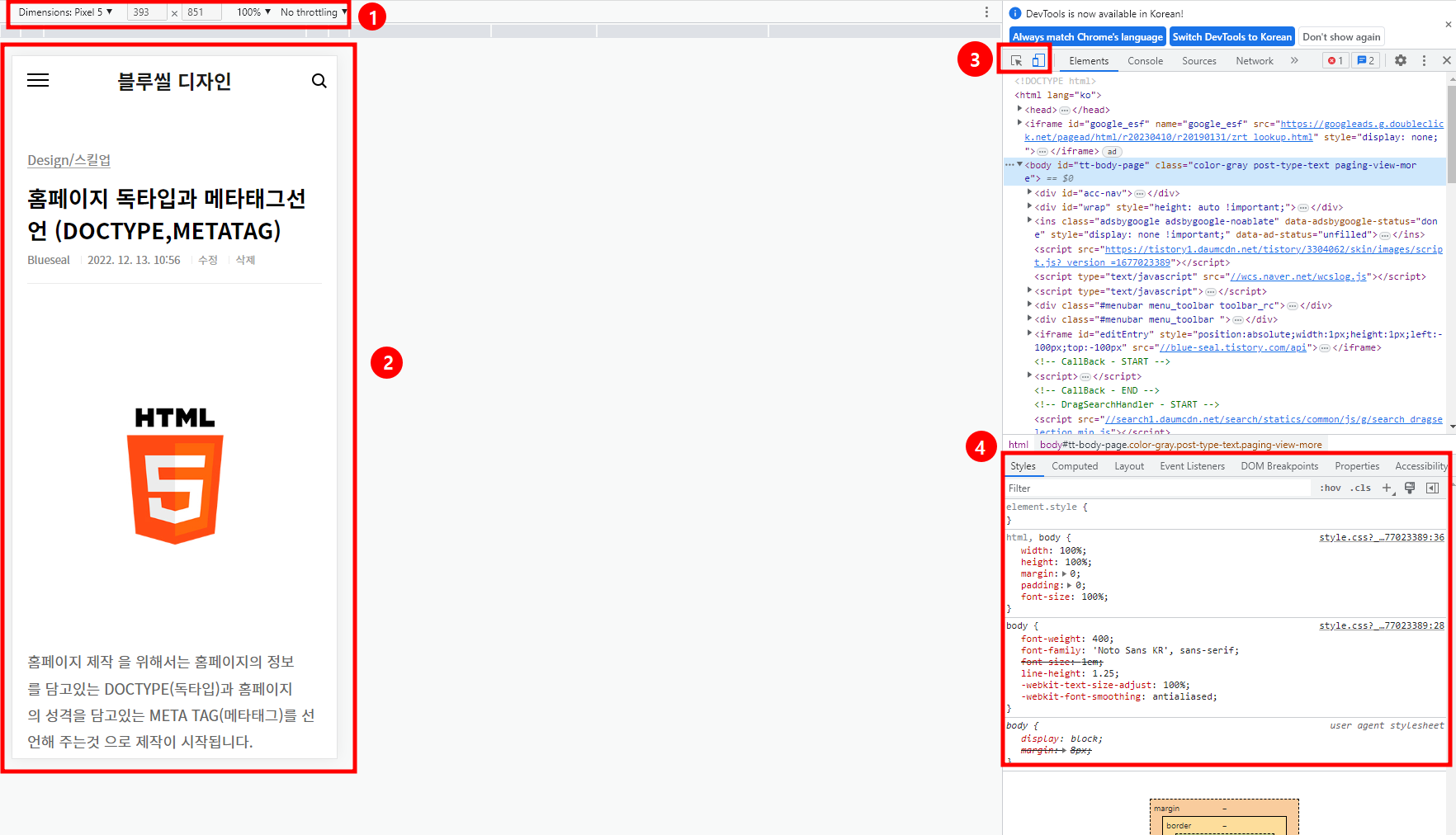Toggle :hov element state panel

1331,488
